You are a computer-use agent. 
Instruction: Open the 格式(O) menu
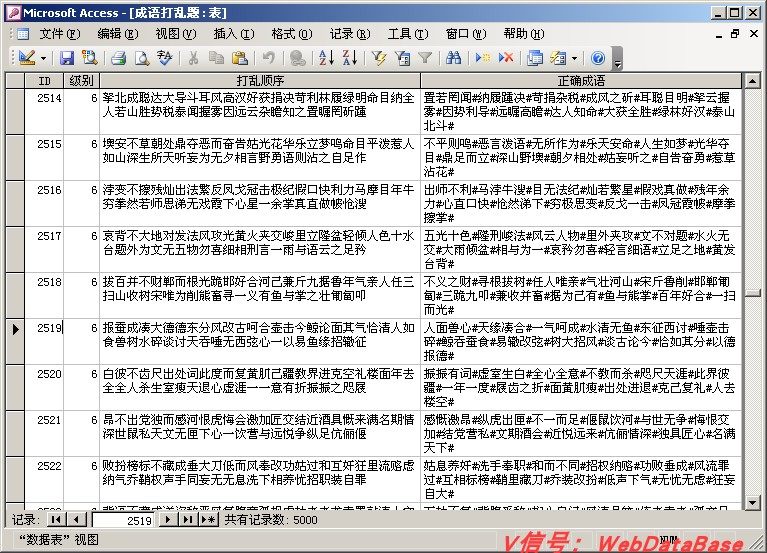[x=292, y=34]
